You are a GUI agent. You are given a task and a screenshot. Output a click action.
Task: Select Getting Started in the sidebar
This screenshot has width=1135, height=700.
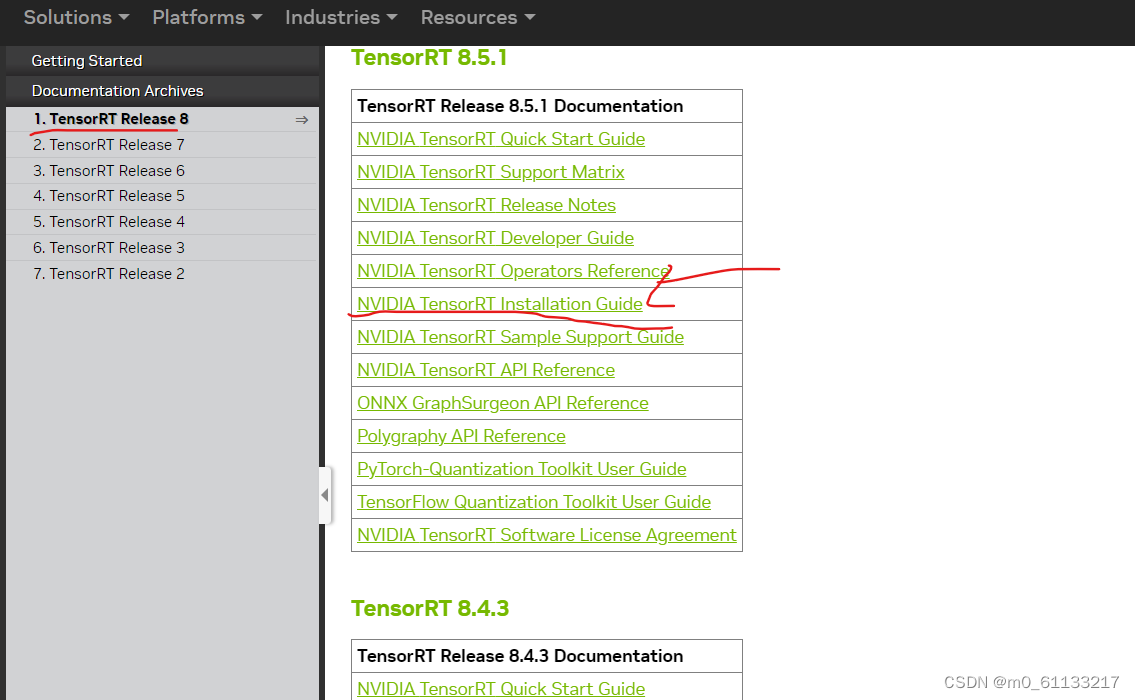(x=162, y=61)
